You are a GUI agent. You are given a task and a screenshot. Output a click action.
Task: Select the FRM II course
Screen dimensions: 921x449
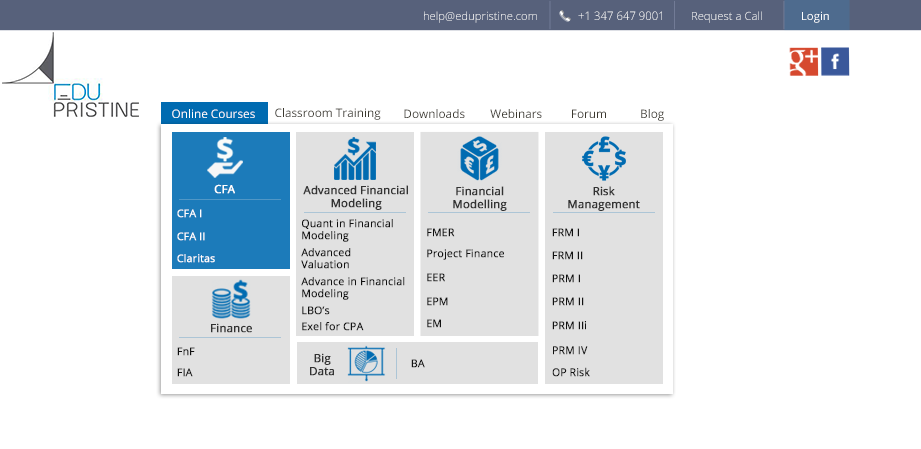pos(567,256)
